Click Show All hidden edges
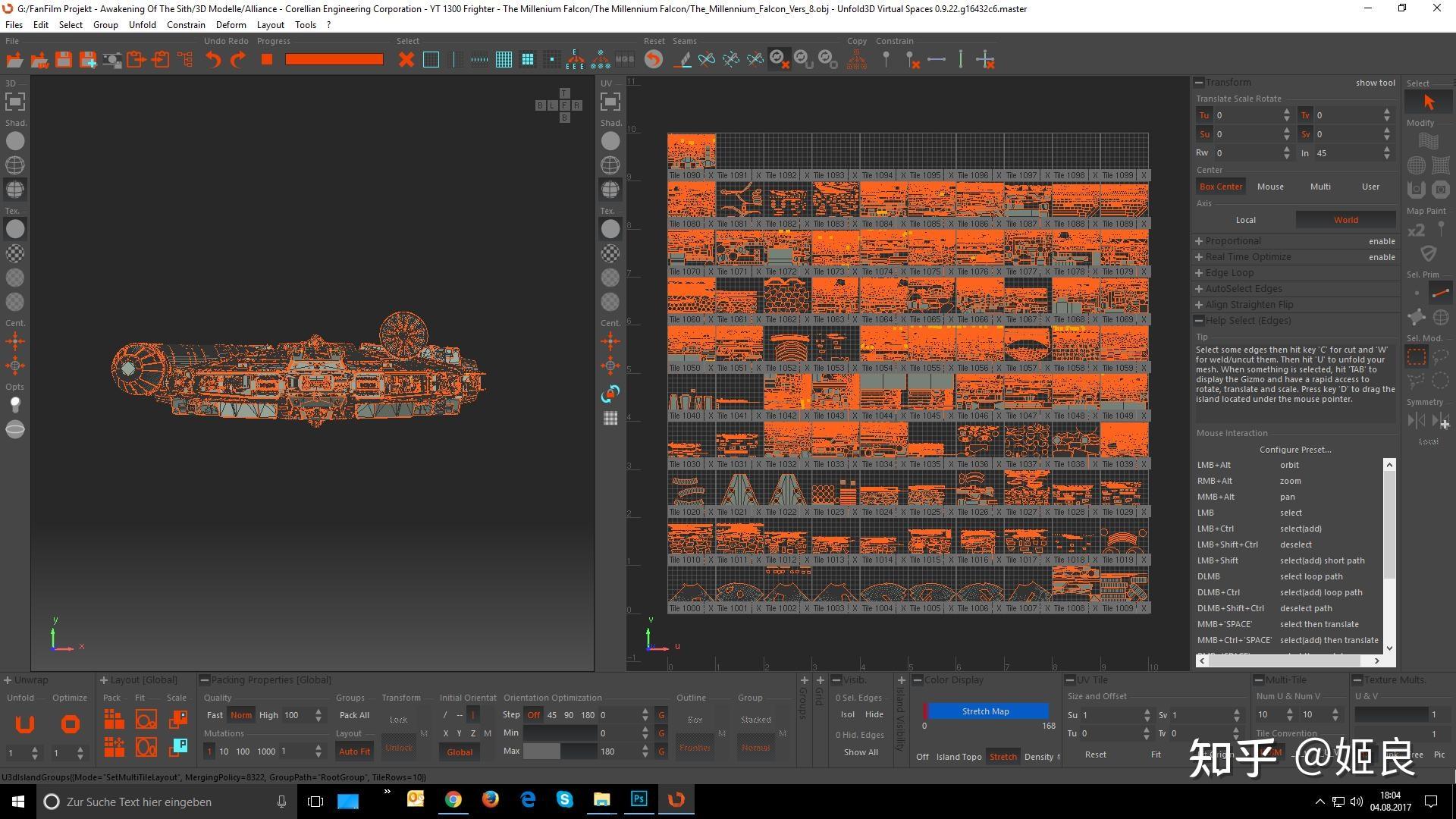Viewport: 1456px width, 819px height. point(861,752)
